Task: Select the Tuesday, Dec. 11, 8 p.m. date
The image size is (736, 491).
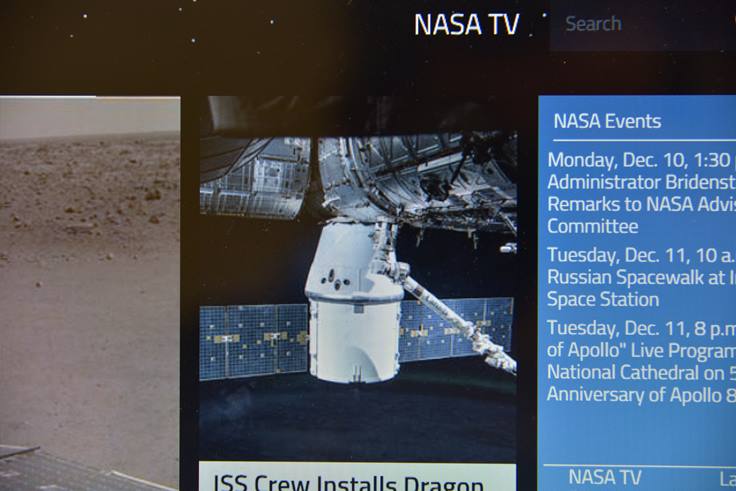Action: [640, 328]
